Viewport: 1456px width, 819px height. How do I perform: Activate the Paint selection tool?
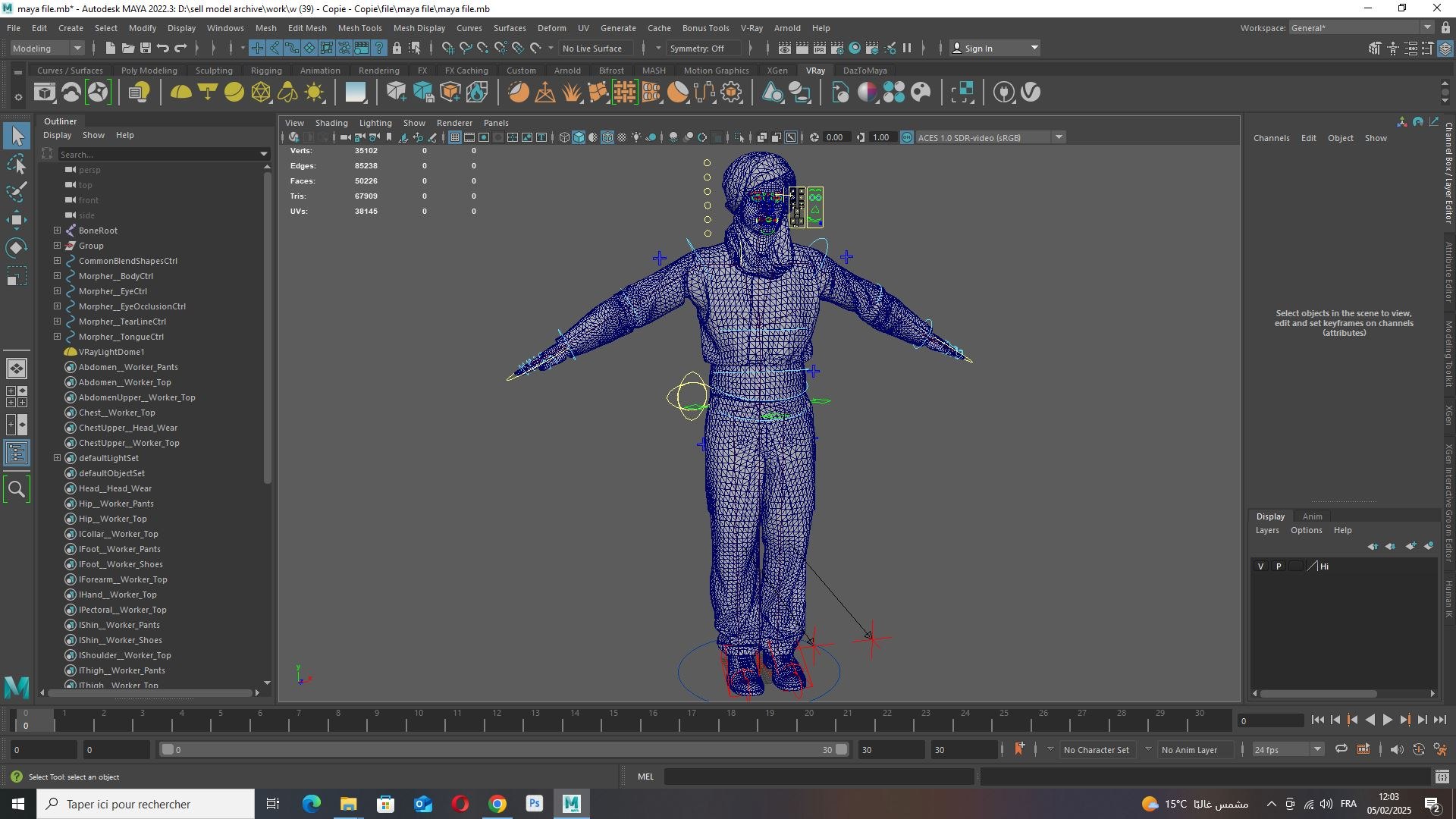[17, 192]
